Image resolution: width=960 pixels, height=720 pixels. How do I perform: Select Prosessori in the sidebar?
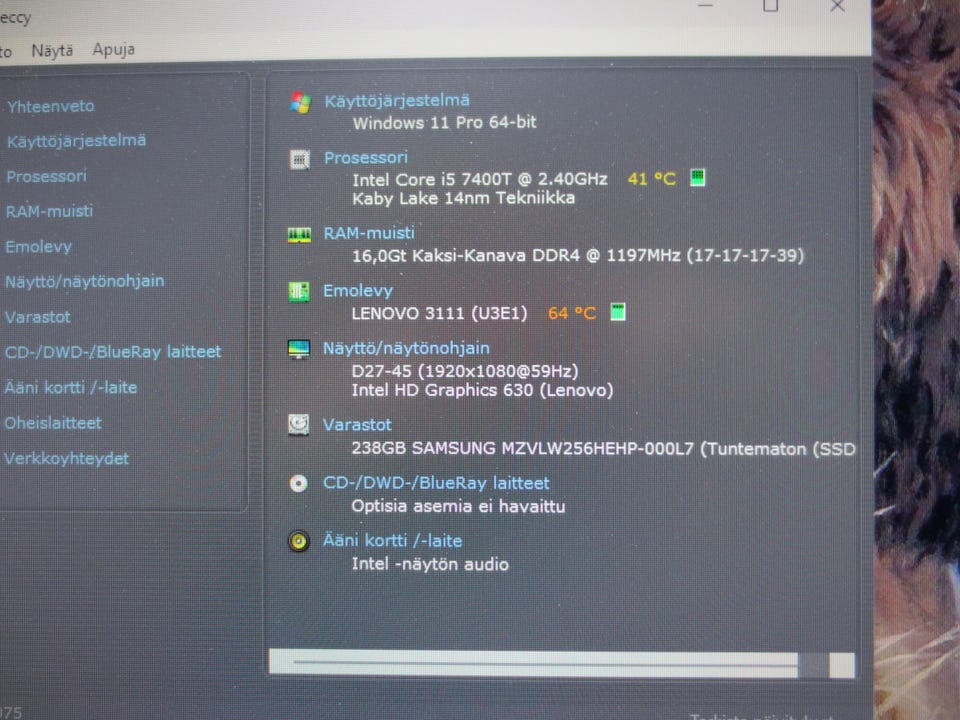(47, 176)
